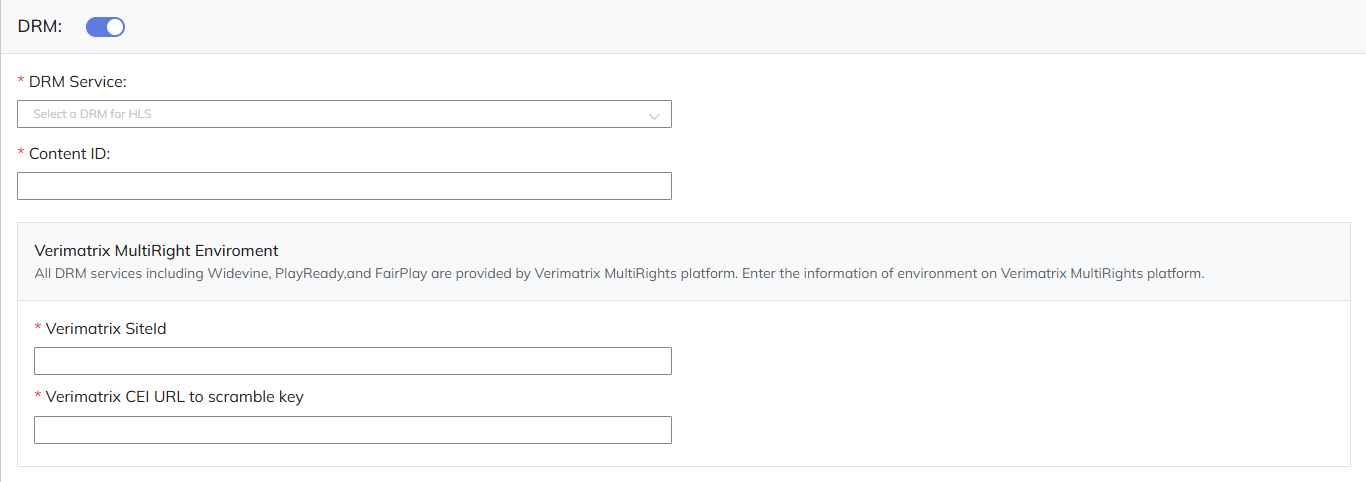
Task: Click the required asterisk next to Verimatrix SiteId
Action: click(38, 329)
